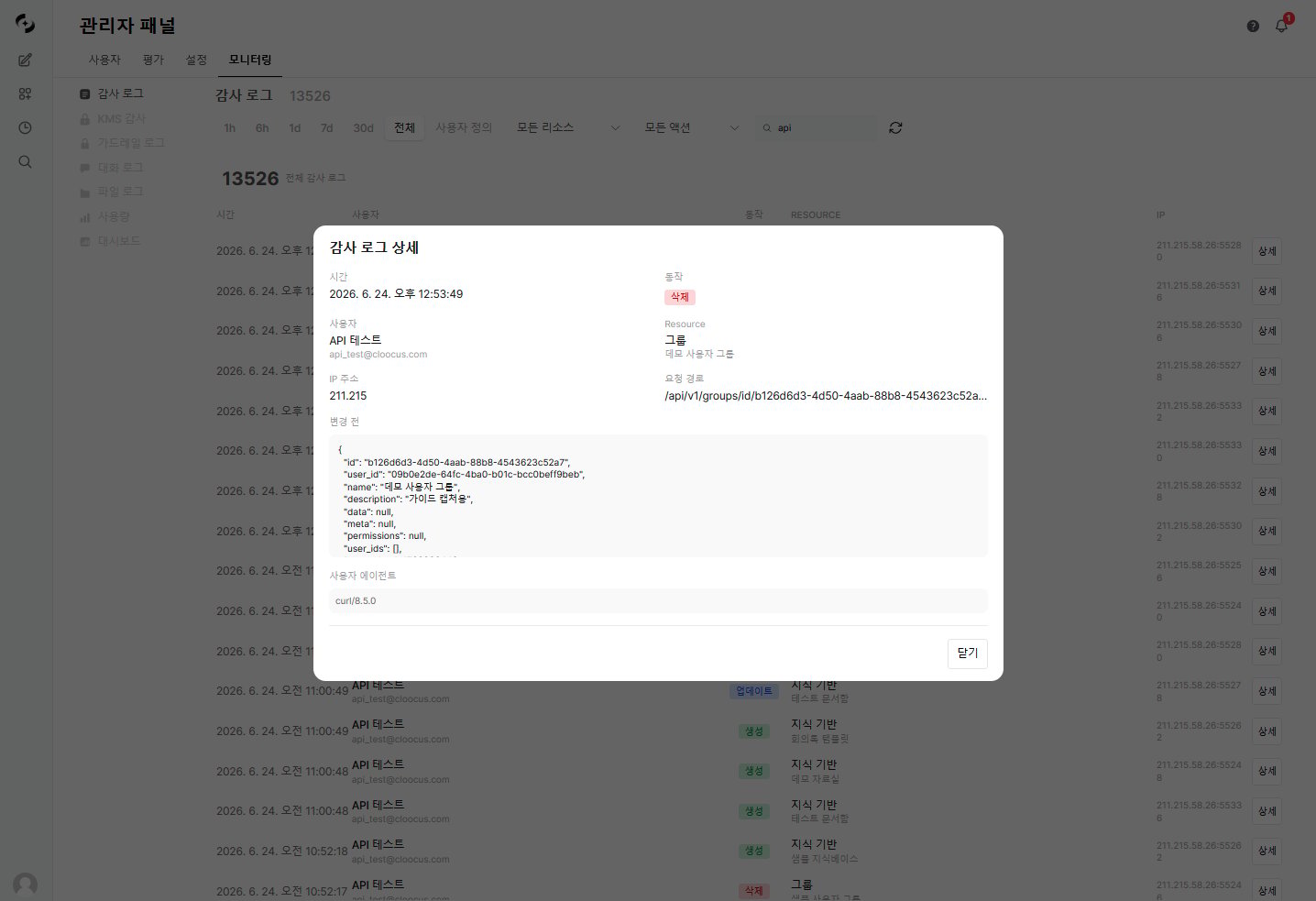The image size is (1316, 901).
Task: Switch to the 평가 tab
Action: point(153,60)
